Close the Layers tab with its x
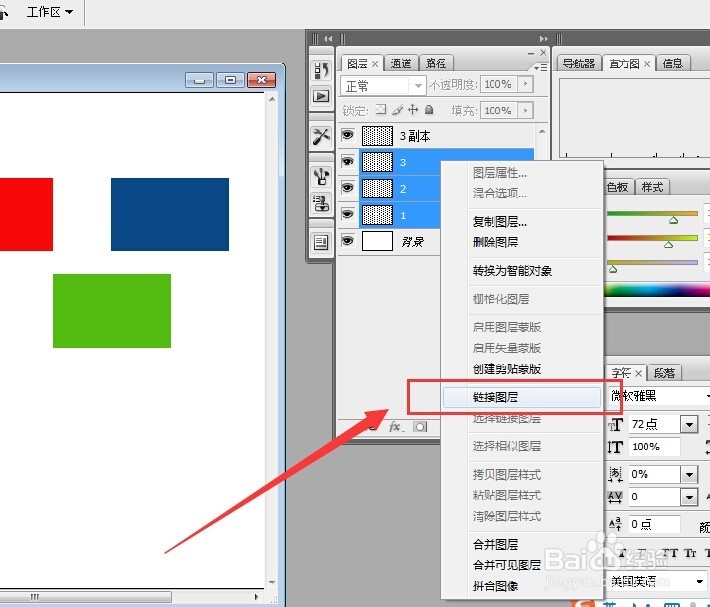Viewport: 710px width, 607px height. [375, 64]
